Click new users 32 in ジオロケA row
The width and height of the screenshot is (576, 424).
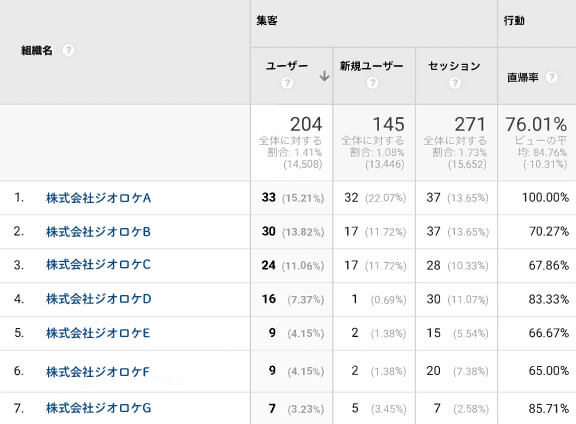351,198
